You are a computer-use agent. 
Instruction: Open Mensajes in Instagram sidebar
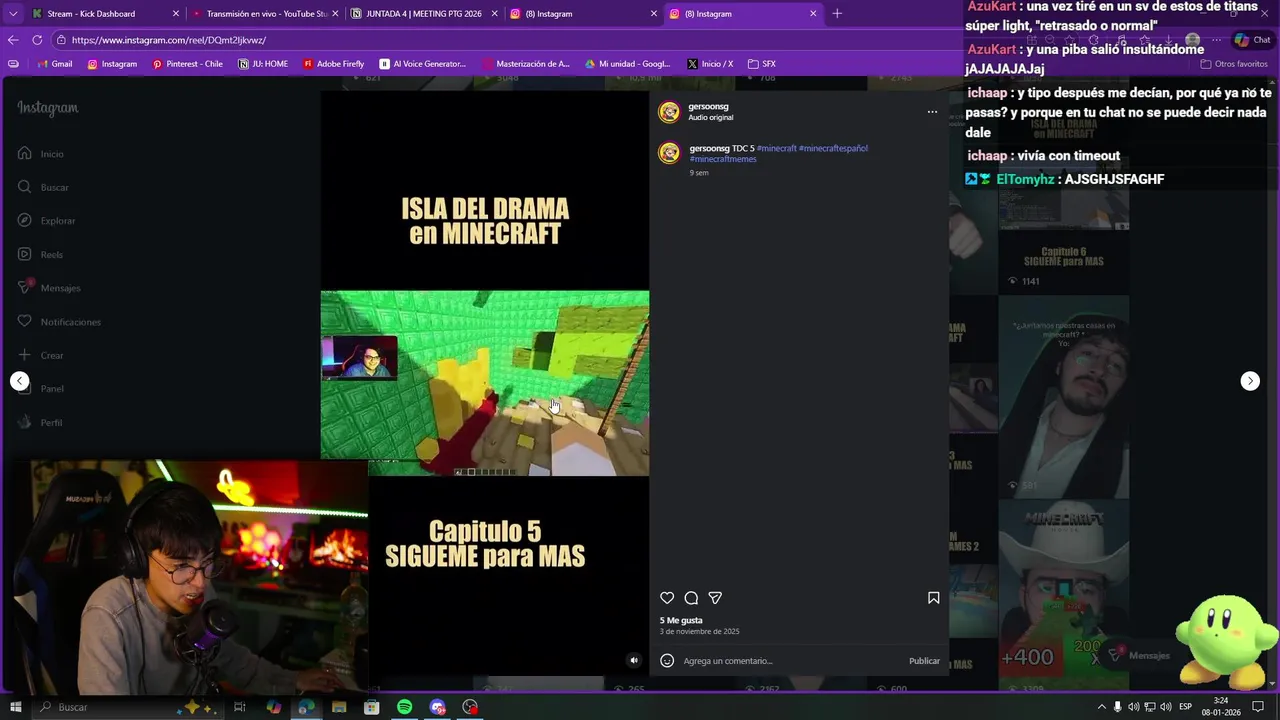click(48, 288)
